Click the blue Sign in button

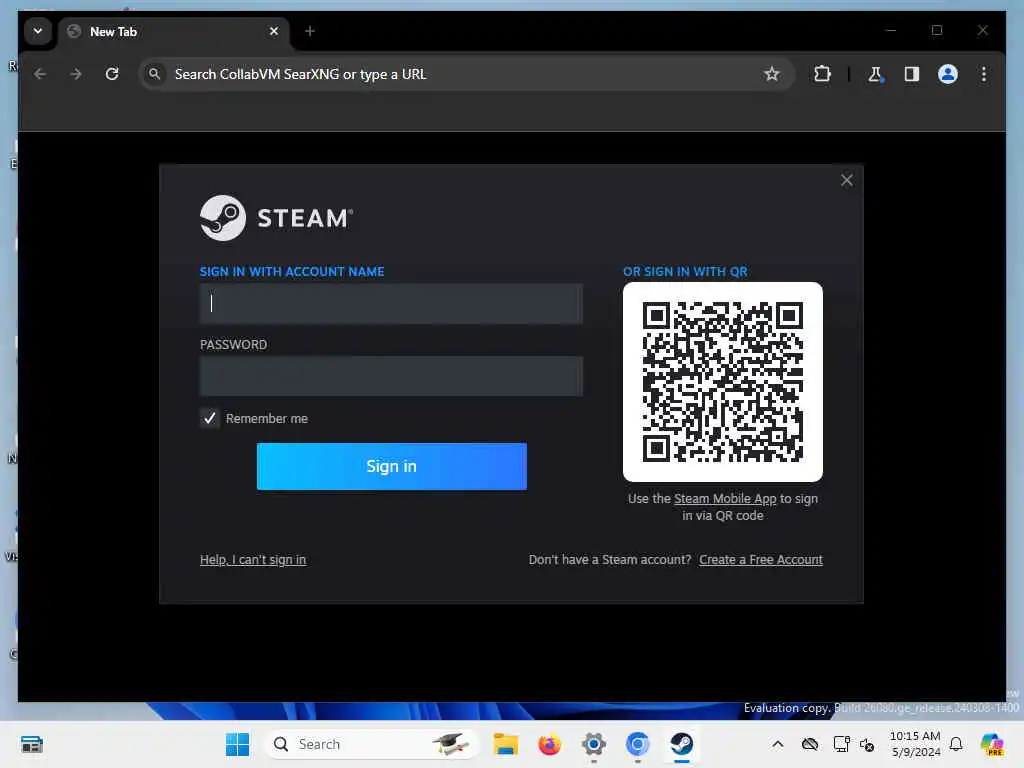pyautogui.click(x=391, y=466)
